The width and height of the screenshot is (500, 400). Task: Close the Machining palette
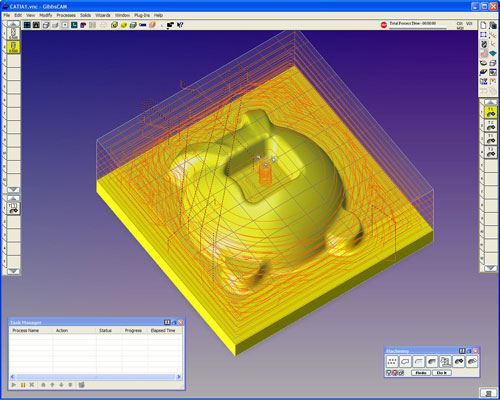point(475,351)
